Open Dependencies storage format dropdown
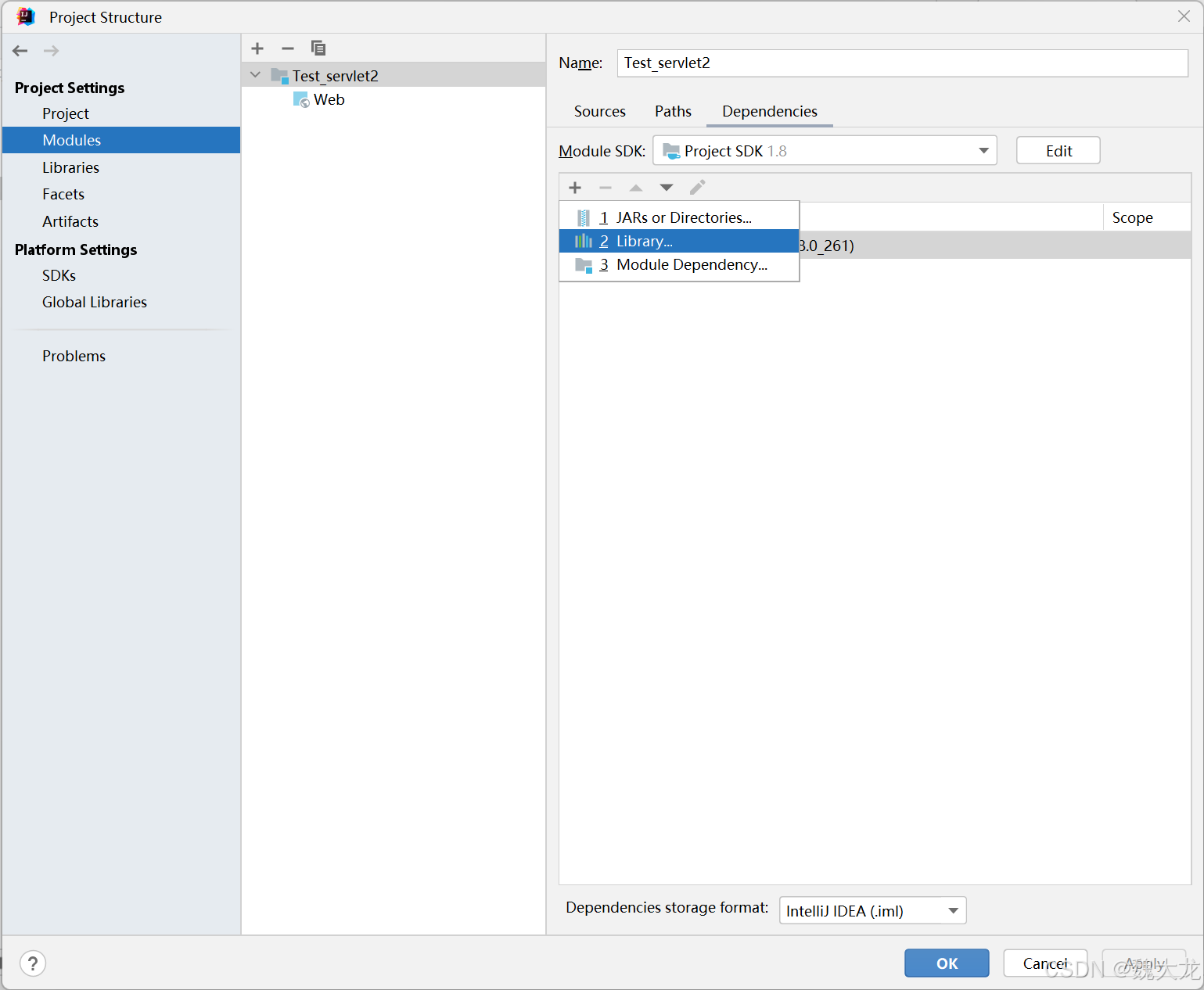This screenshot has height=990, width=1204. click(873, 910)
